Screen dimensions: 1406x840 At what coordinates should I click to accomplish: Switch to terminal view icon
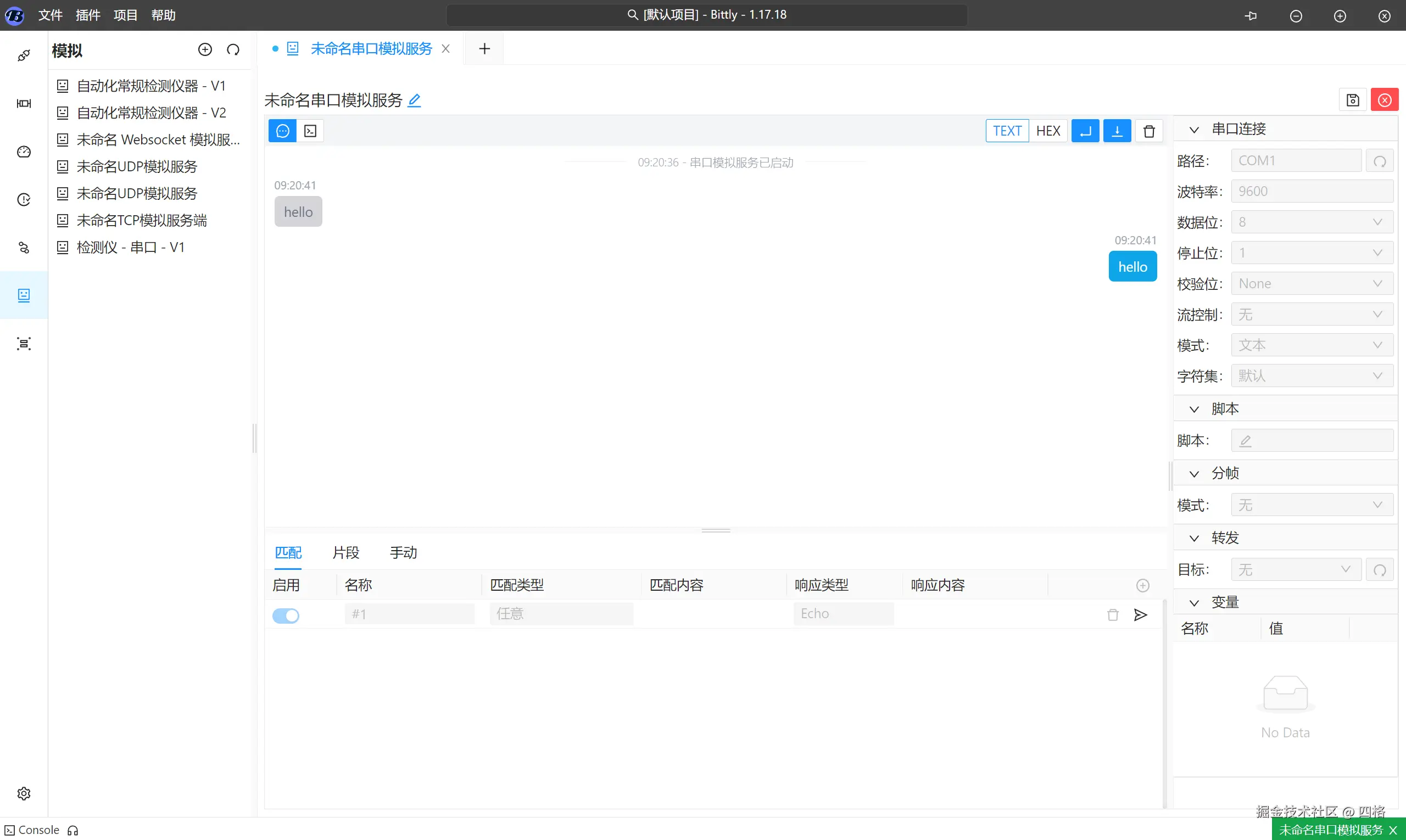point(310,131)
